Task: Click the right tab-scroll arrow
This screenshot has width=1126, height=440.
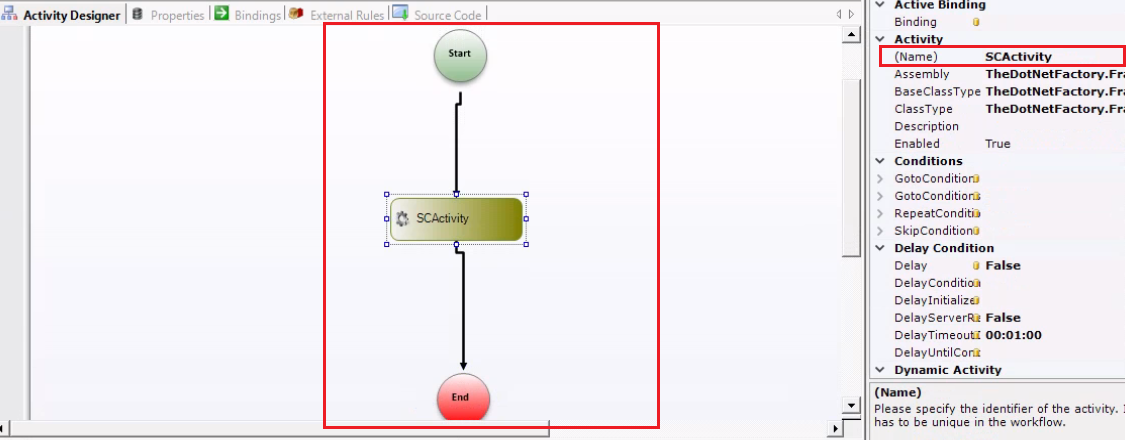Action: (x=851, y=14)
